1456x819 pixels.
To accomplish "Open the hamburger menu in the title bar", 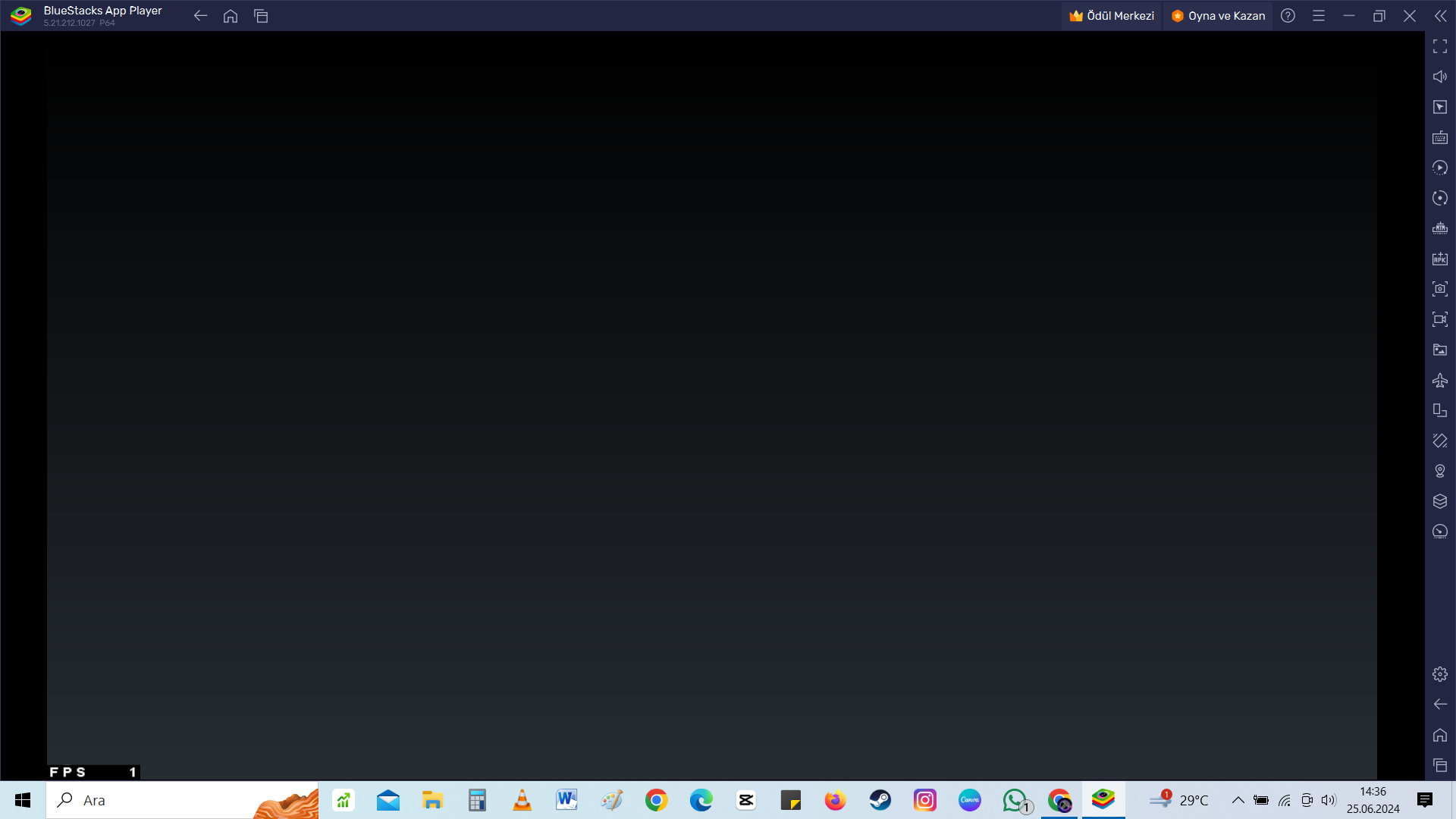I will 1318,16.
